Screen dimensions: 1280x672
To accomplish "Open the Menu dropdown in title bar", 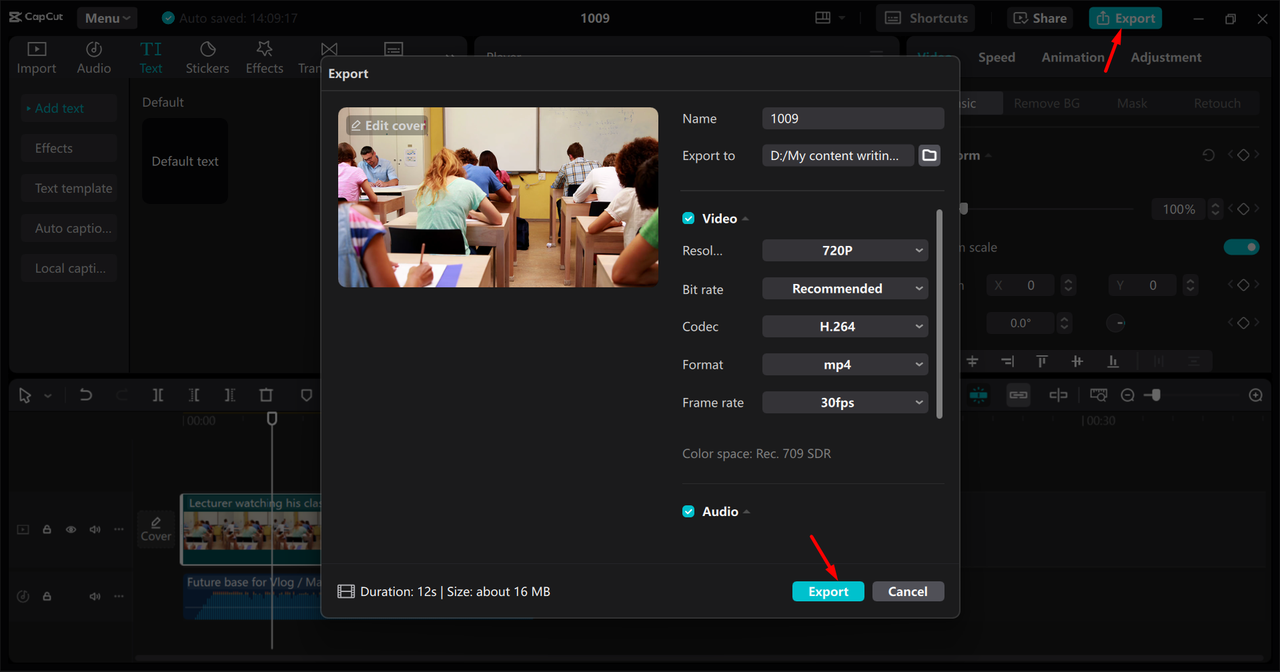I will tap(107, 18).
